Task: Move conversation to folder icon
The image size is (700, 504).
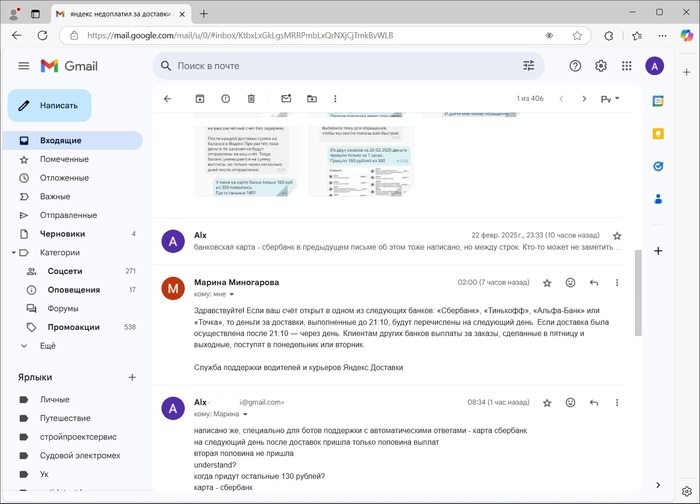Action: pyautogui.click(x=312, y=99)
